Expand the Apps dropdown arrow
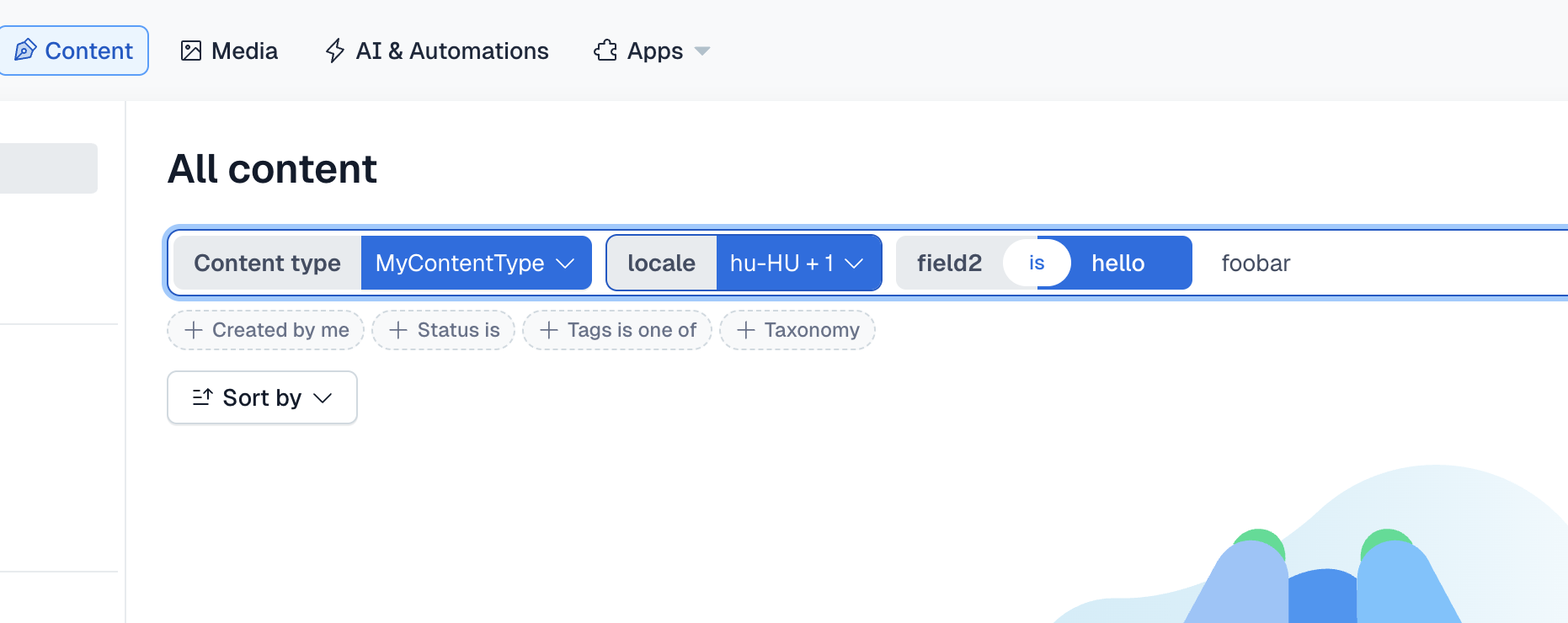The image size is (1568, 623). click(x=702, y=51)
